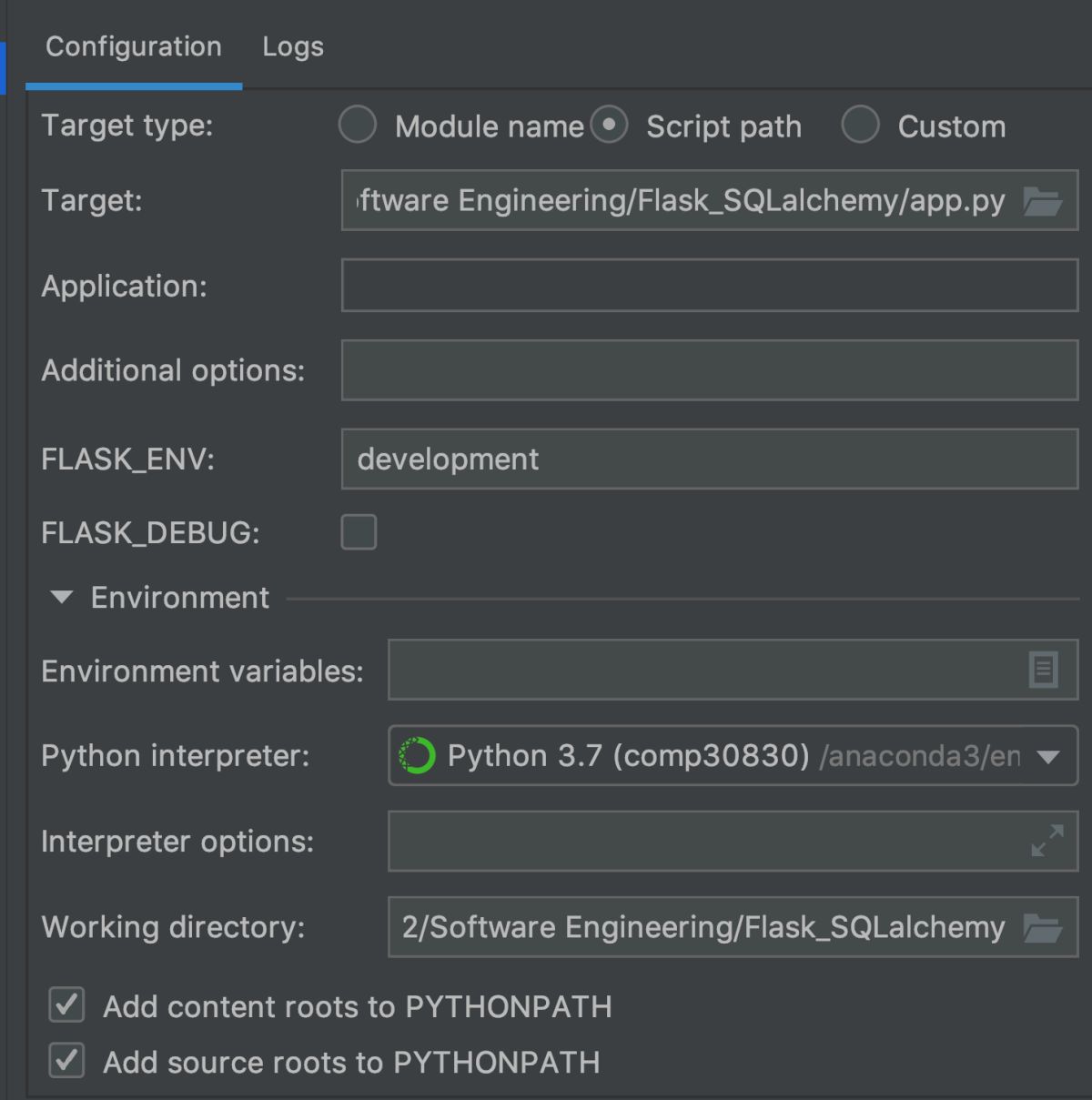This screenshot has height=1100, width=1092.
Task: Click the Application input field
Action: pos(710,286)
